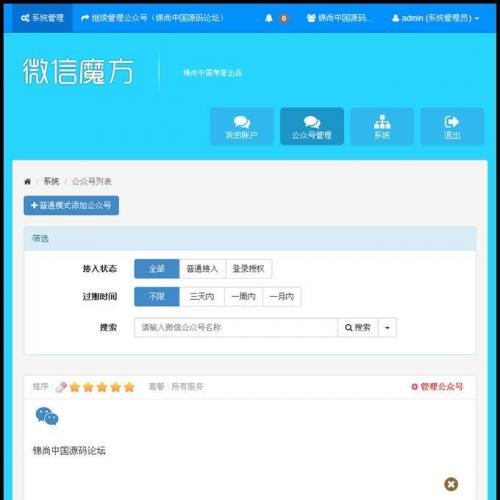Open the 公众号管理 tile

click(x=312, y=126)
